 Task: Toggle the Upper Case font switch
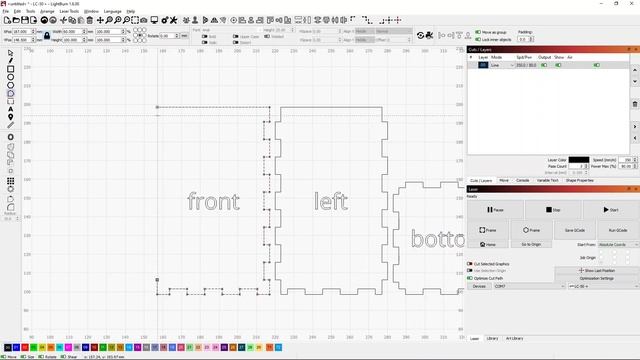coord(236,37)
